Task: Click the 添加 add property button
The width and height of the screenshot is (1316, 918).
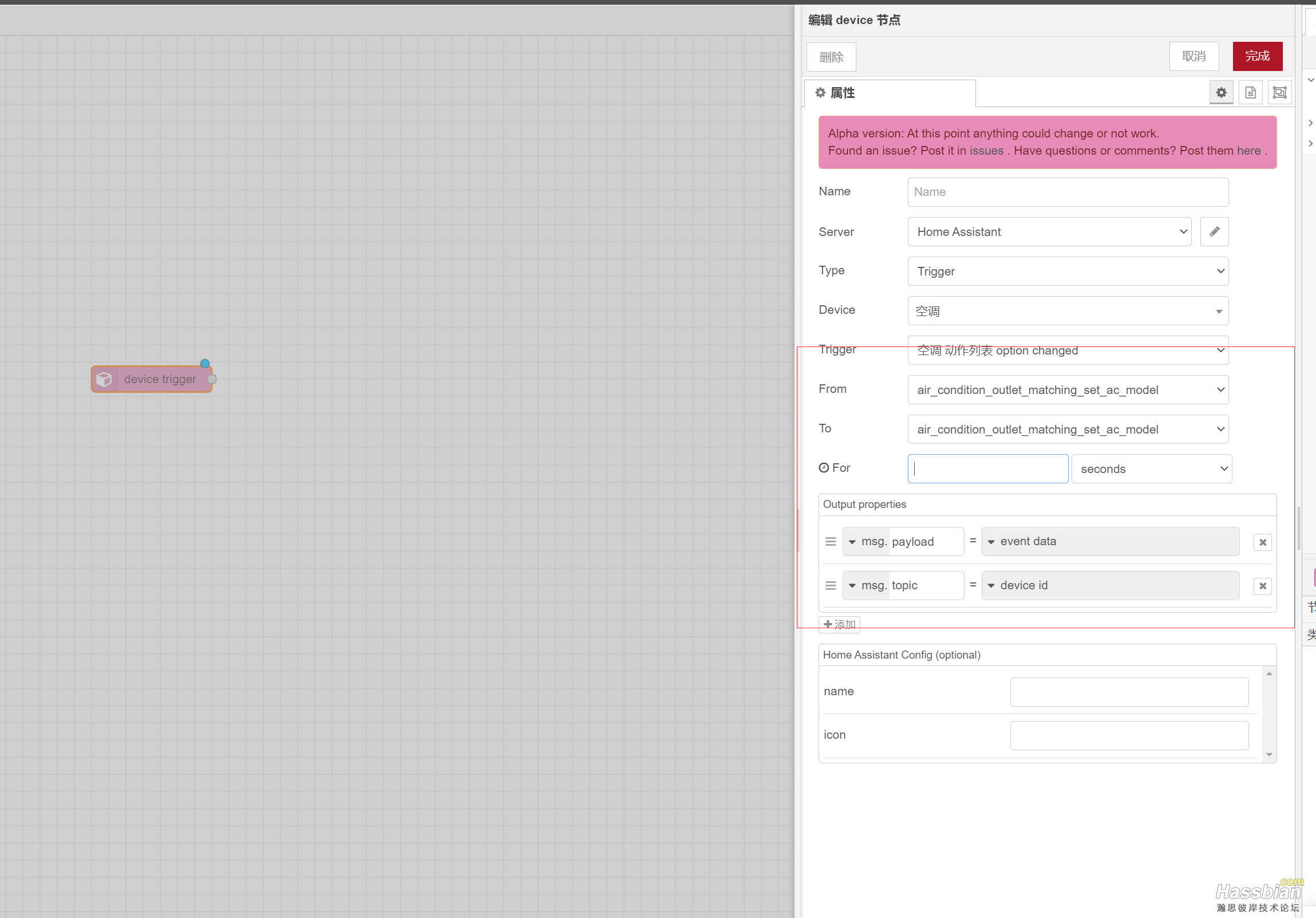Action: pos(839,624)
